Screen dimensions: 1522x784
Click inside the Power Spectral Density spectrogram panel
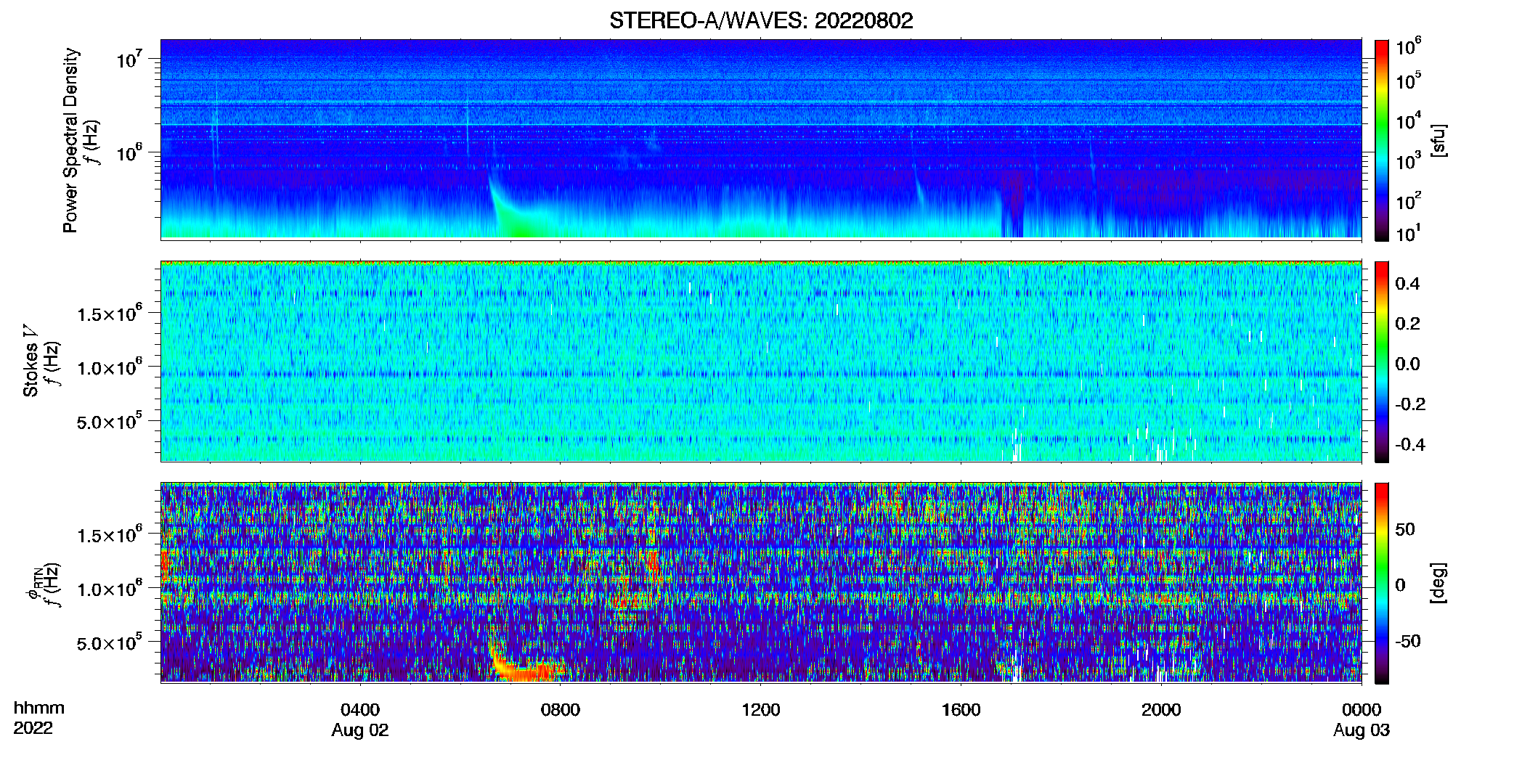pos(761,139)
